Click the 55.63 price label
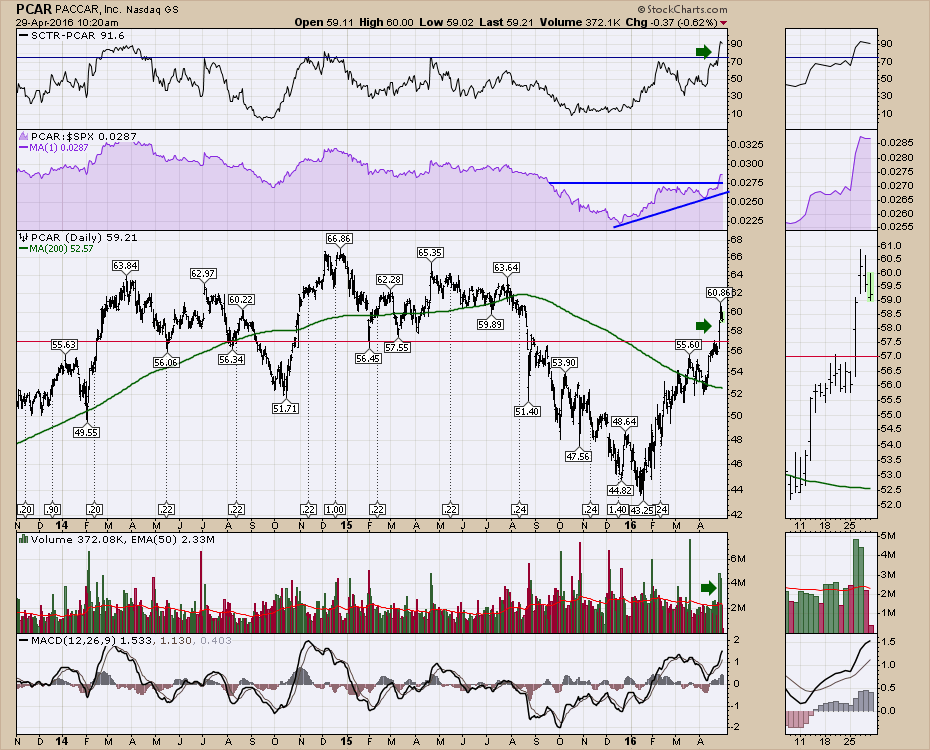This screenshot has width=930, height=750. [64, 344]
